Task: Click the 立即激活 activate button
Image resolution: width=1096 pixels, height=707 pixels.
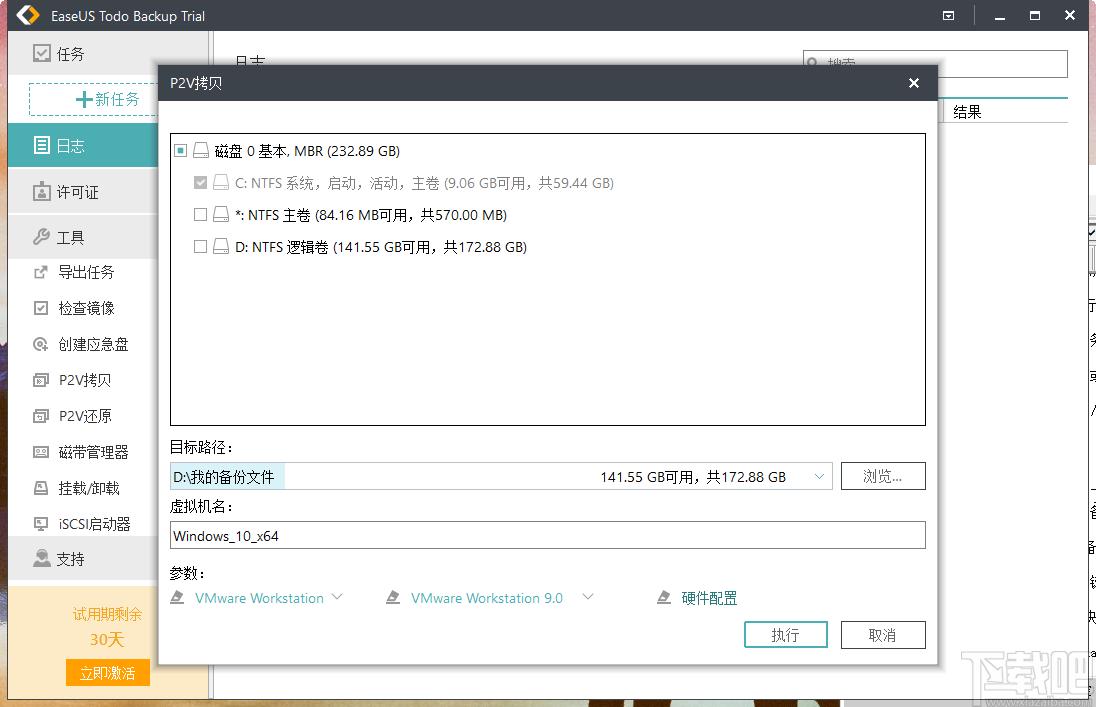Action: [108, 673]
